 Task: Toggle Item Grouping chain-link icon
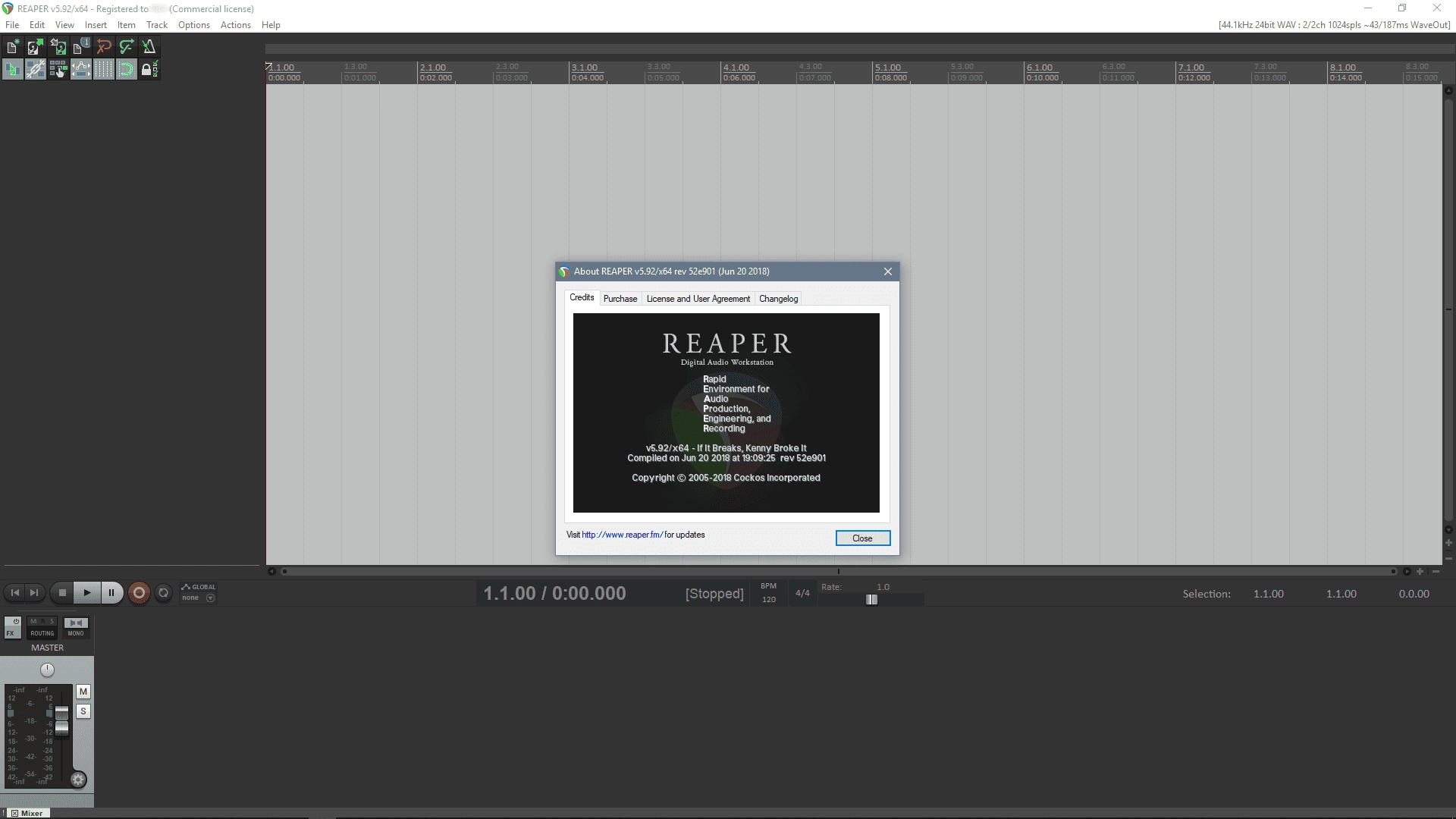click(35, 70)
